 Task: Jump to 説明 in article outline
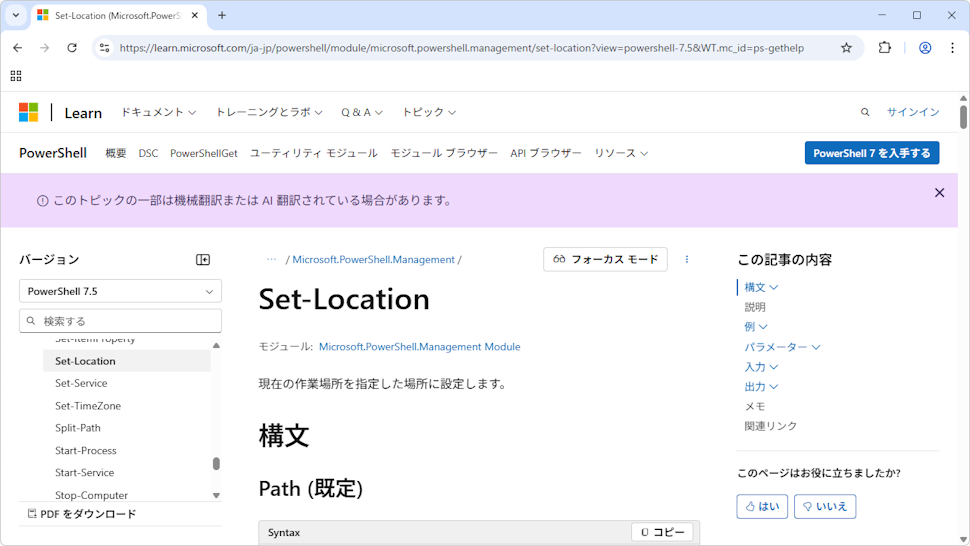pyautogui.click(x=755, y=307)
